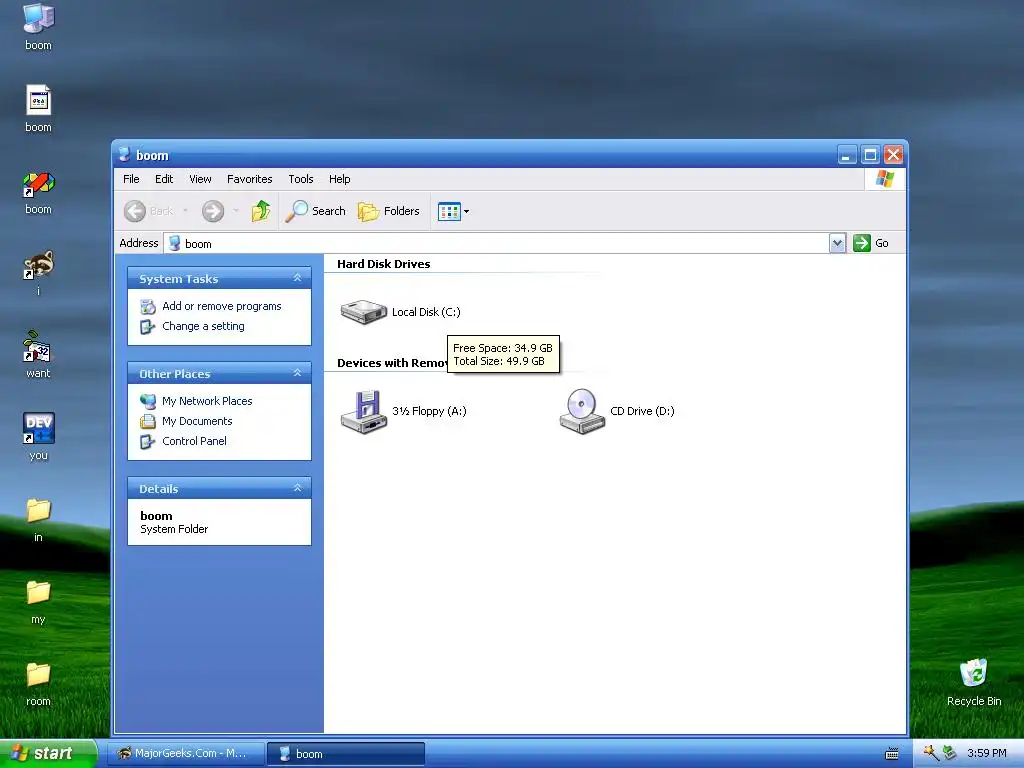Click the boom taskbar button
The width and height of the screenshot is (1024, 768).
346,753
